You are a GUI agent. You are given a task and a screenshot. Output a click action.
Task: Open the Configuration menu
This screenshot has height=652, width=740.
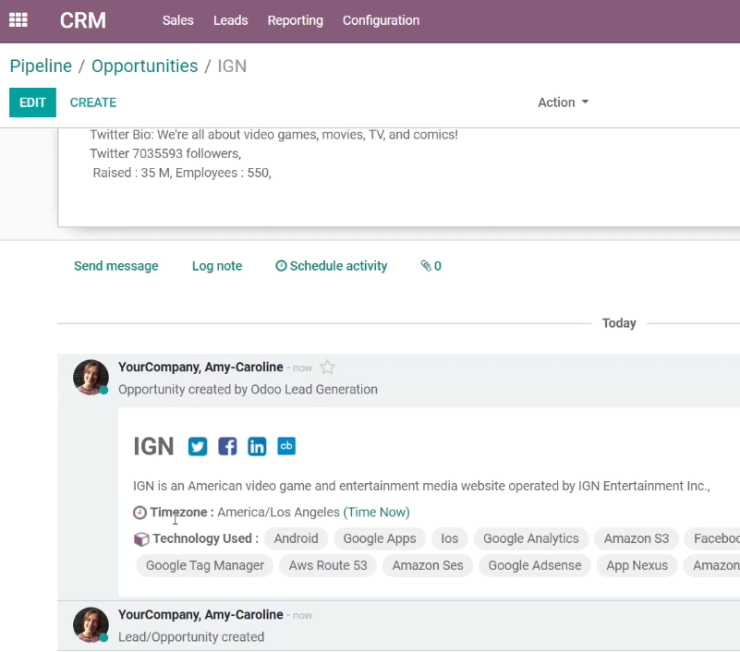[x=381, y=20]
